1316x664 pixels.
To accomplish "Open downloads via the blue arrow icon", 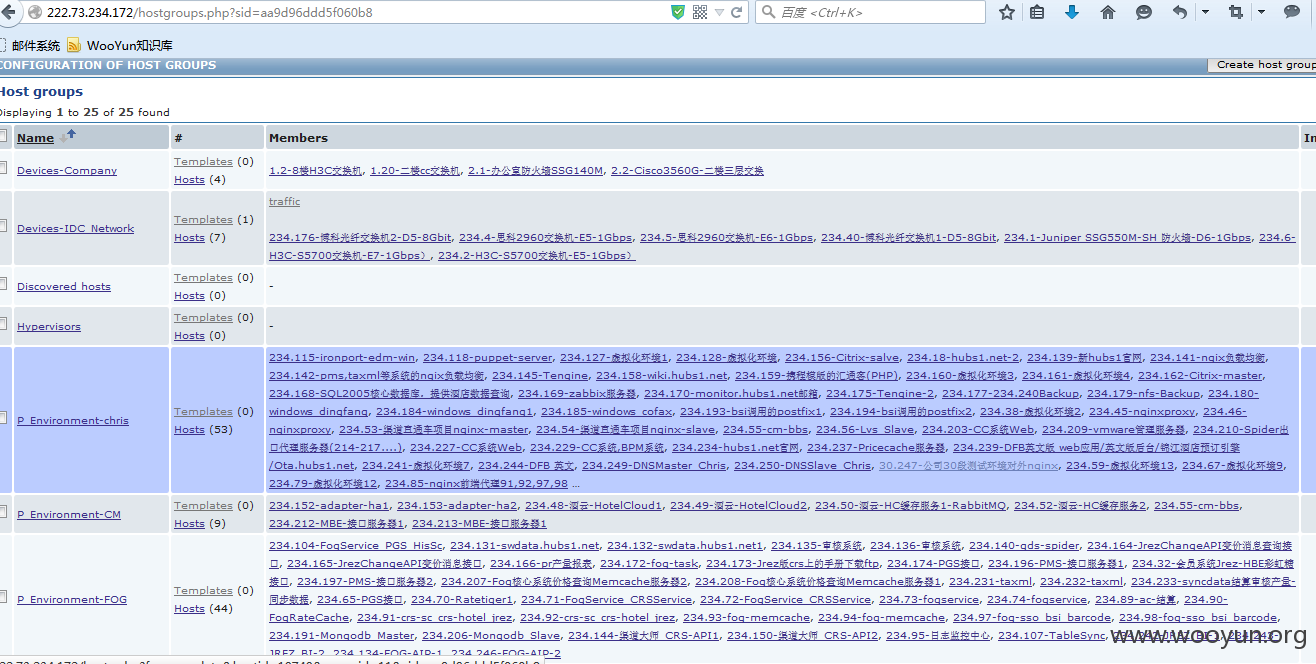I will [1072, 12].
